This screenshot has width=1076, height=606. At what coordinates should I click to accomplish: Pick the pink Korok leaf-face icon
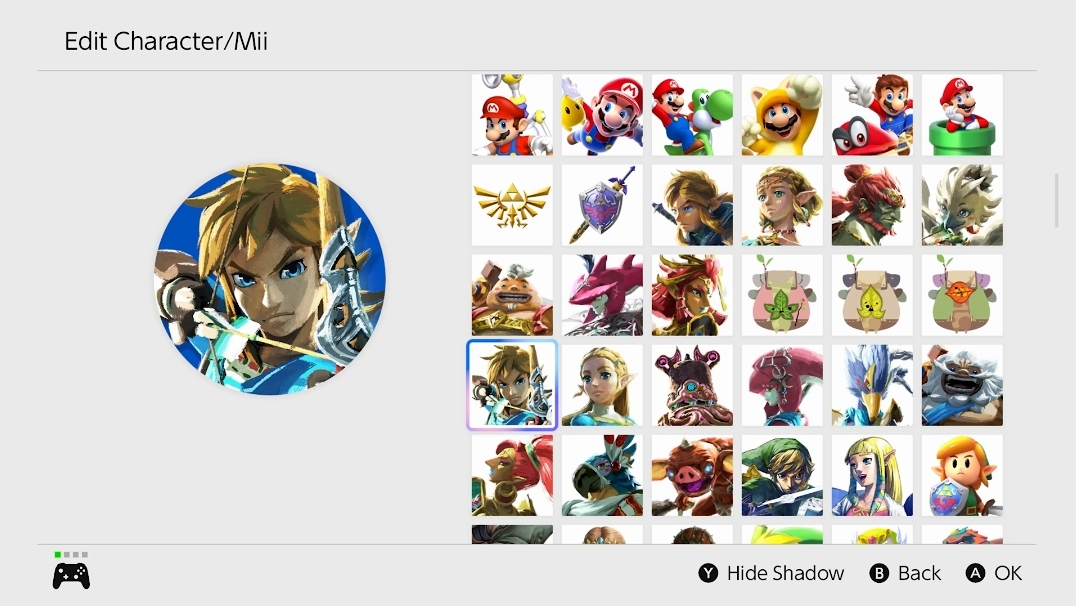[782, 295]
